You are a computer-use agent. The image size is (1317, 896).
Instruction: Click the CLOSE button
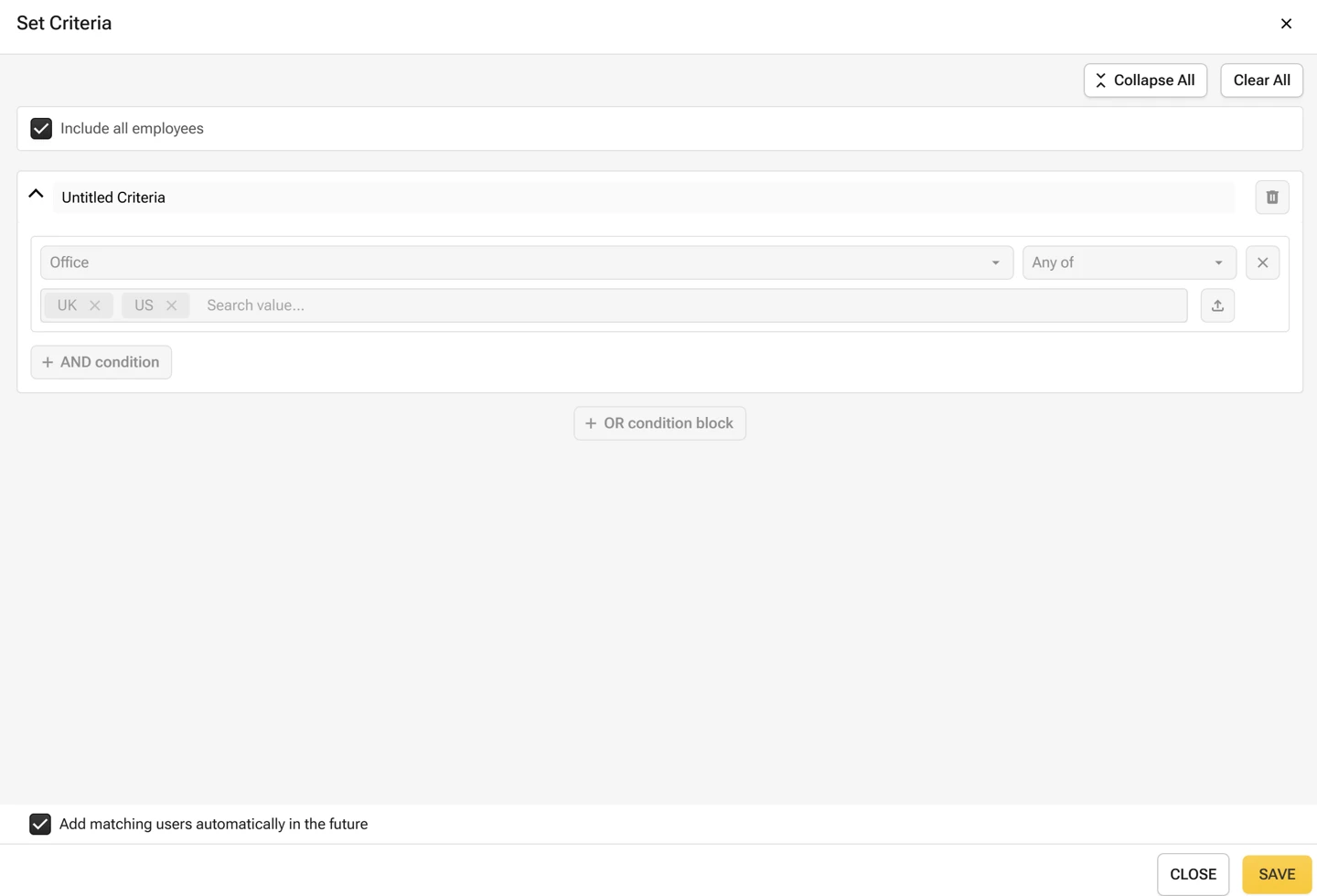coord(1193,874)
